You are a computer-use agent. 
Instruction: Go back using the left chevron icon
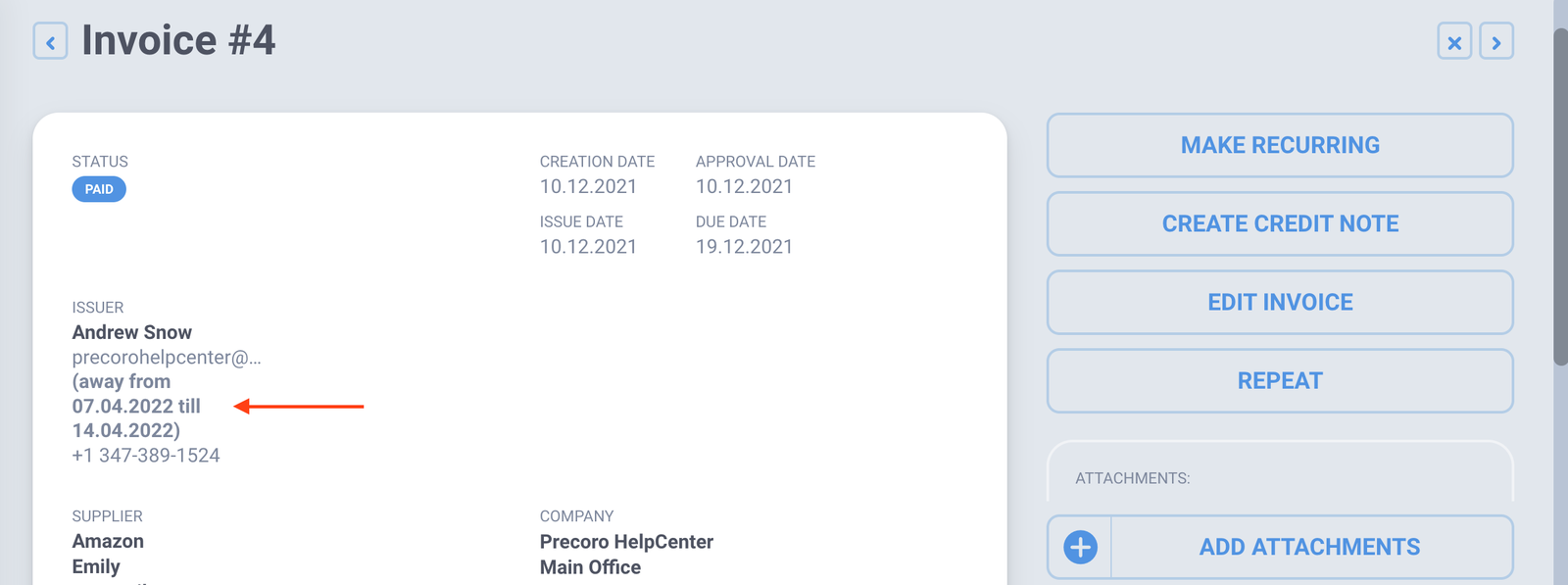click(50, 42)
